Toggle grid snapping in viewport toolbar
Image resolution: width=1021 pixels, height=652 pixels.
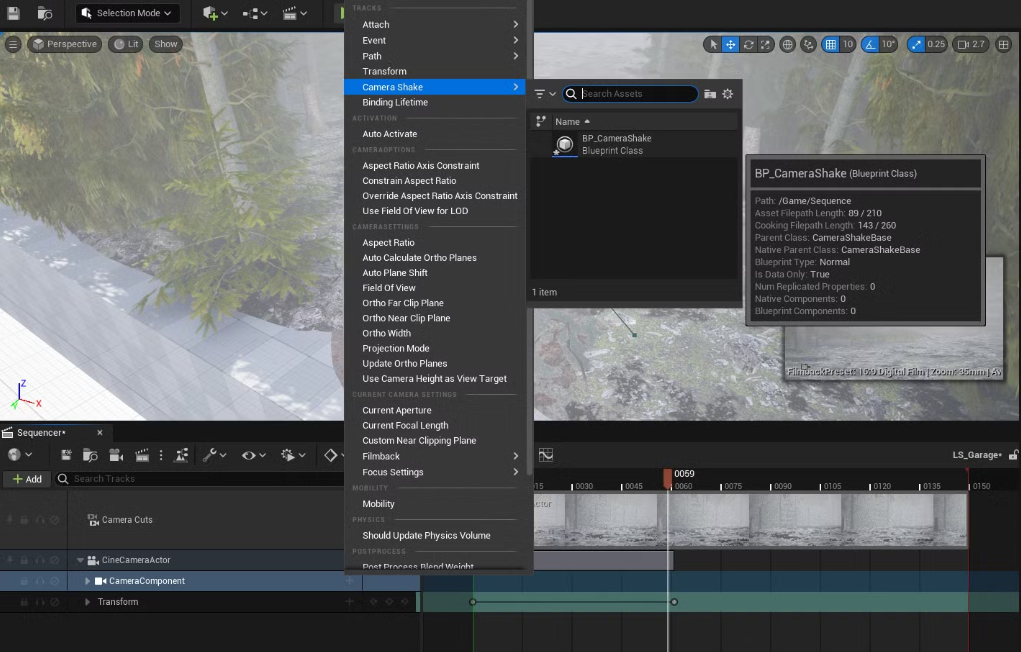pyautogui.click(x=830, y=44)
